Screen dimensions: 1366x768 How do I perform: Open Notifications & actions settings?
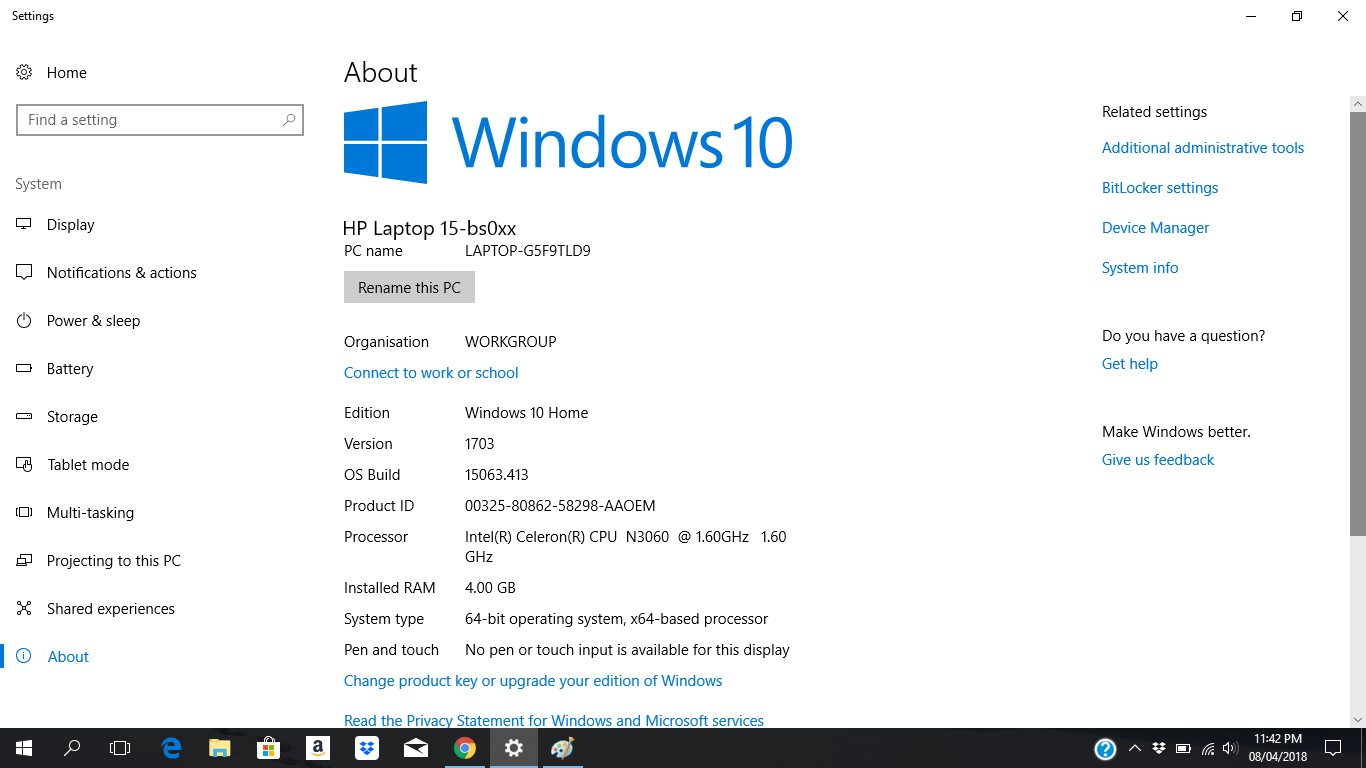pyautogui.click(x=120, y=272)
